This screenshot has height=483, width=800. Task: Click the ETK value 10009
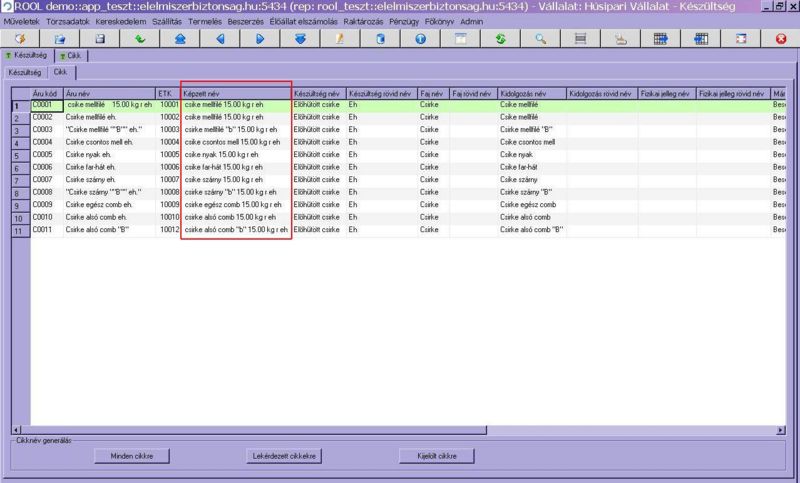click(169, 205)
